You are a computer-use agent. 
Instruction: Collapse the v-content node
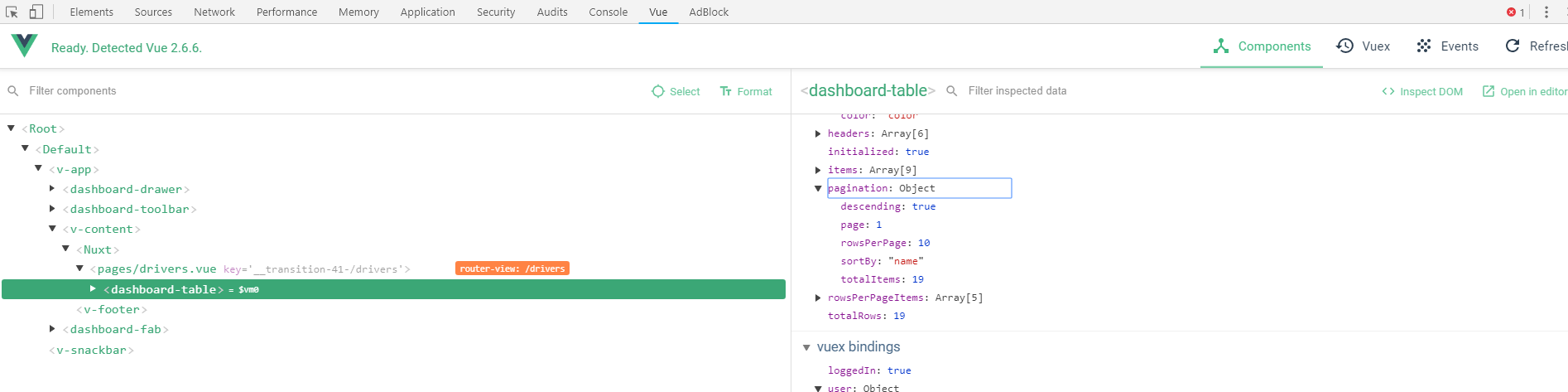coord(52,229)
